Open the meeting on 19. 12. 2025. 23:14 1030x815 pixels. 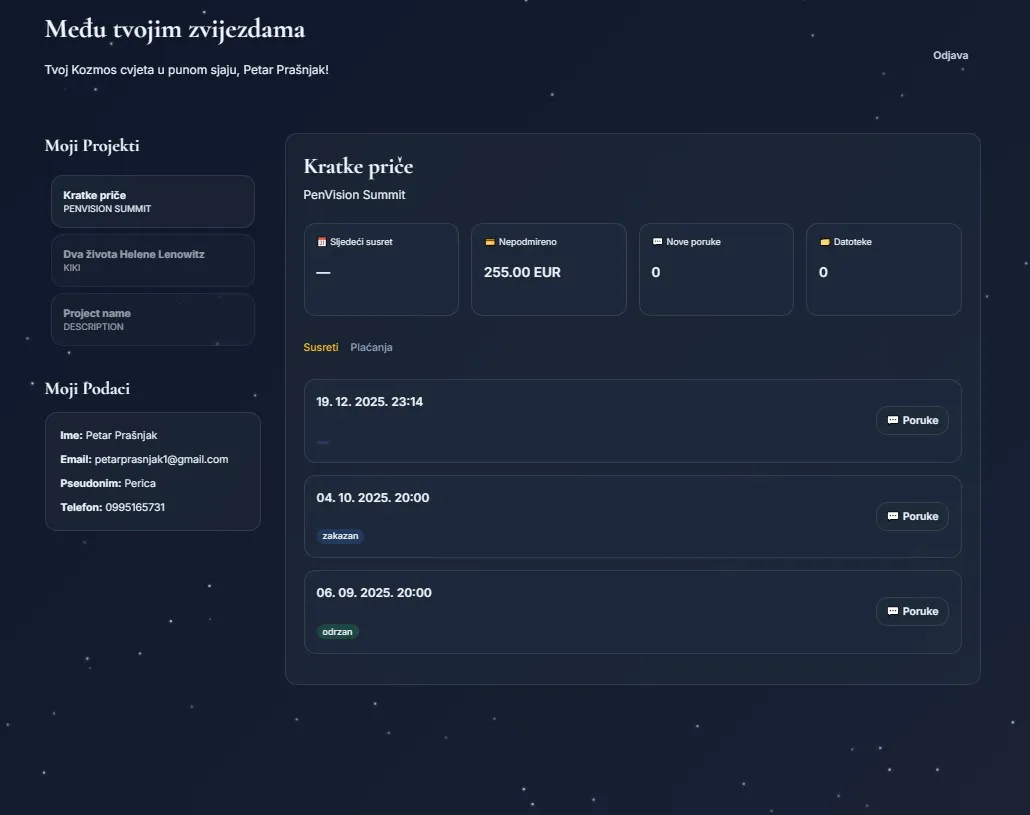coord(370,402)
